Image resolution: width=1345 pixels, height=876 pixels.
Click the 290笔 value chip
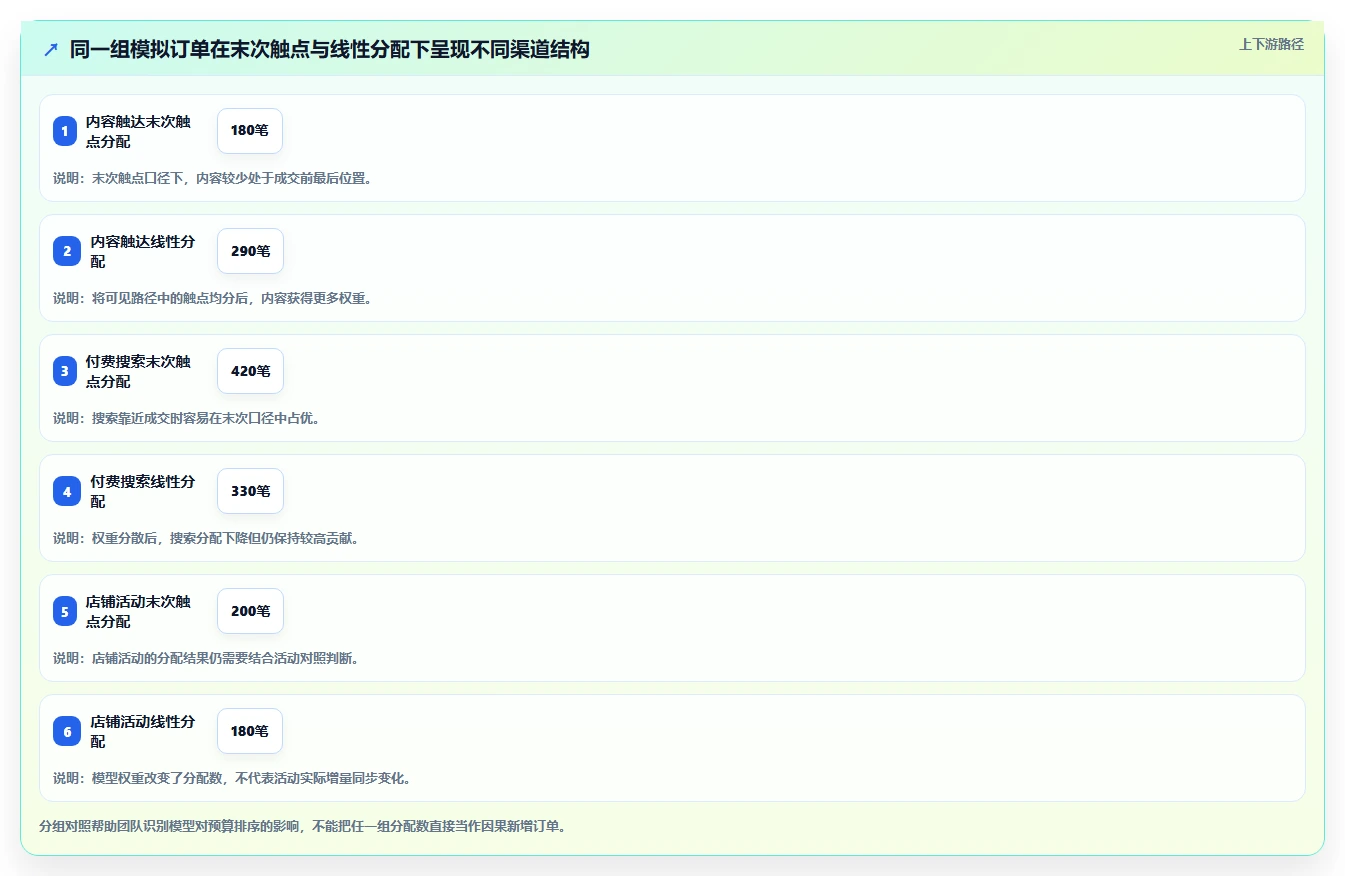coord(250,251)
